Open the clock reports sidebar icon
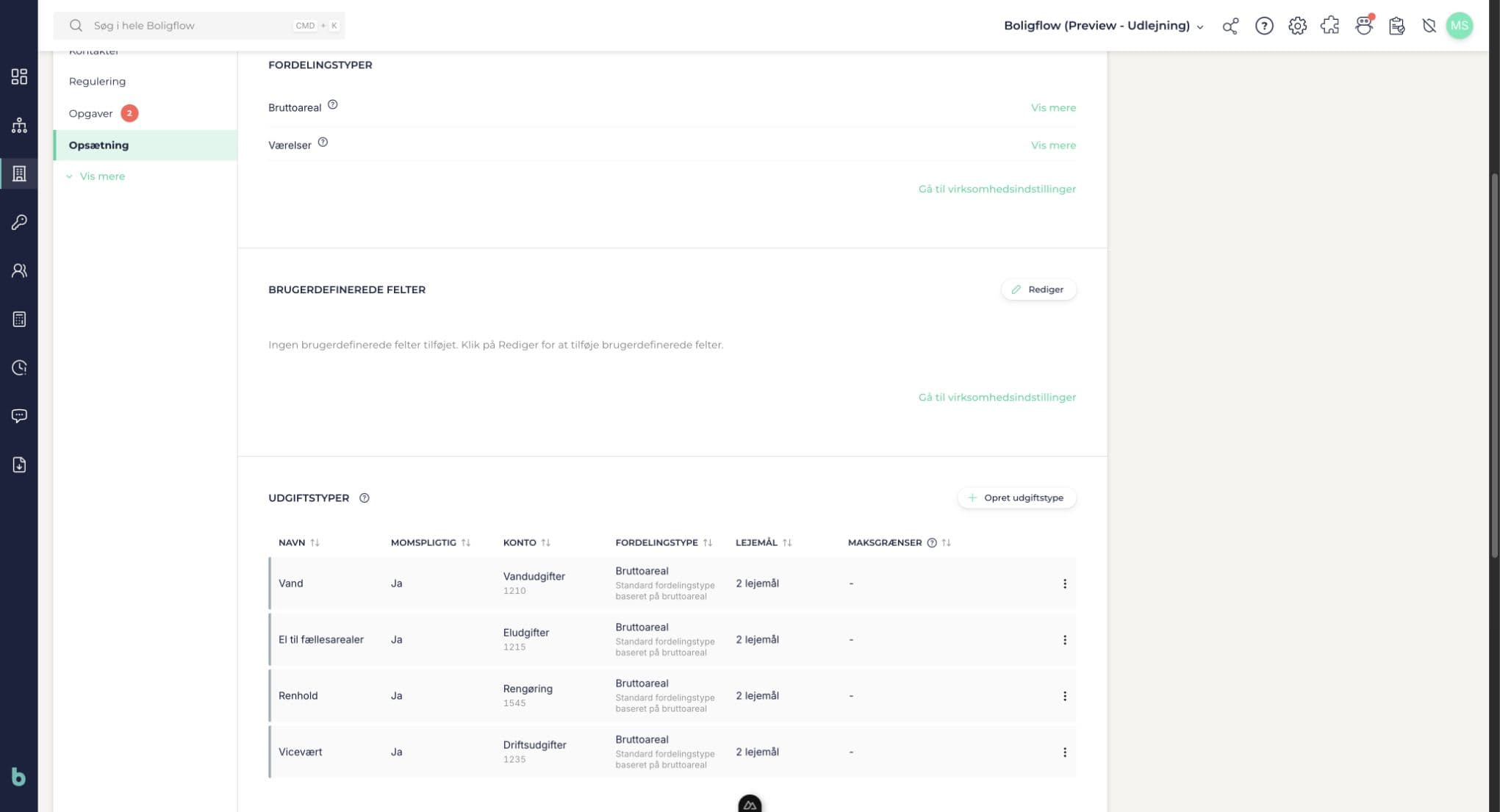This screenshot has height=812, width=1500. click(x=19, y=367)
